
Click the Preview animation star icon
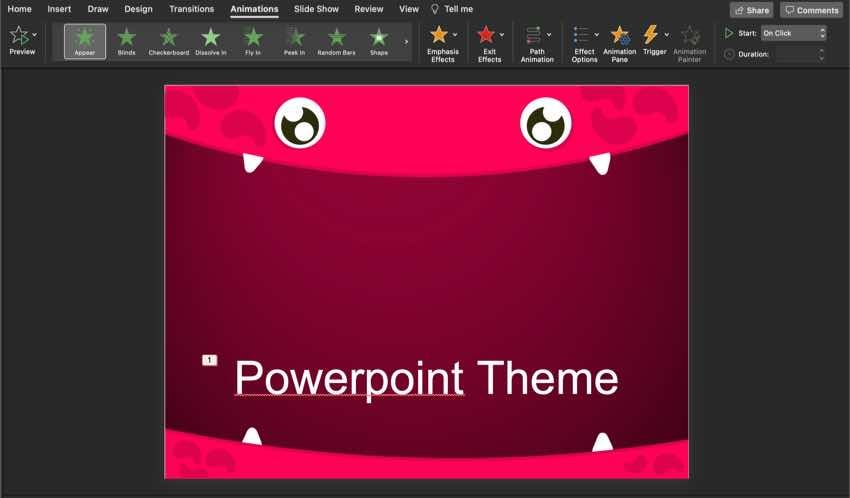(19, 36)
